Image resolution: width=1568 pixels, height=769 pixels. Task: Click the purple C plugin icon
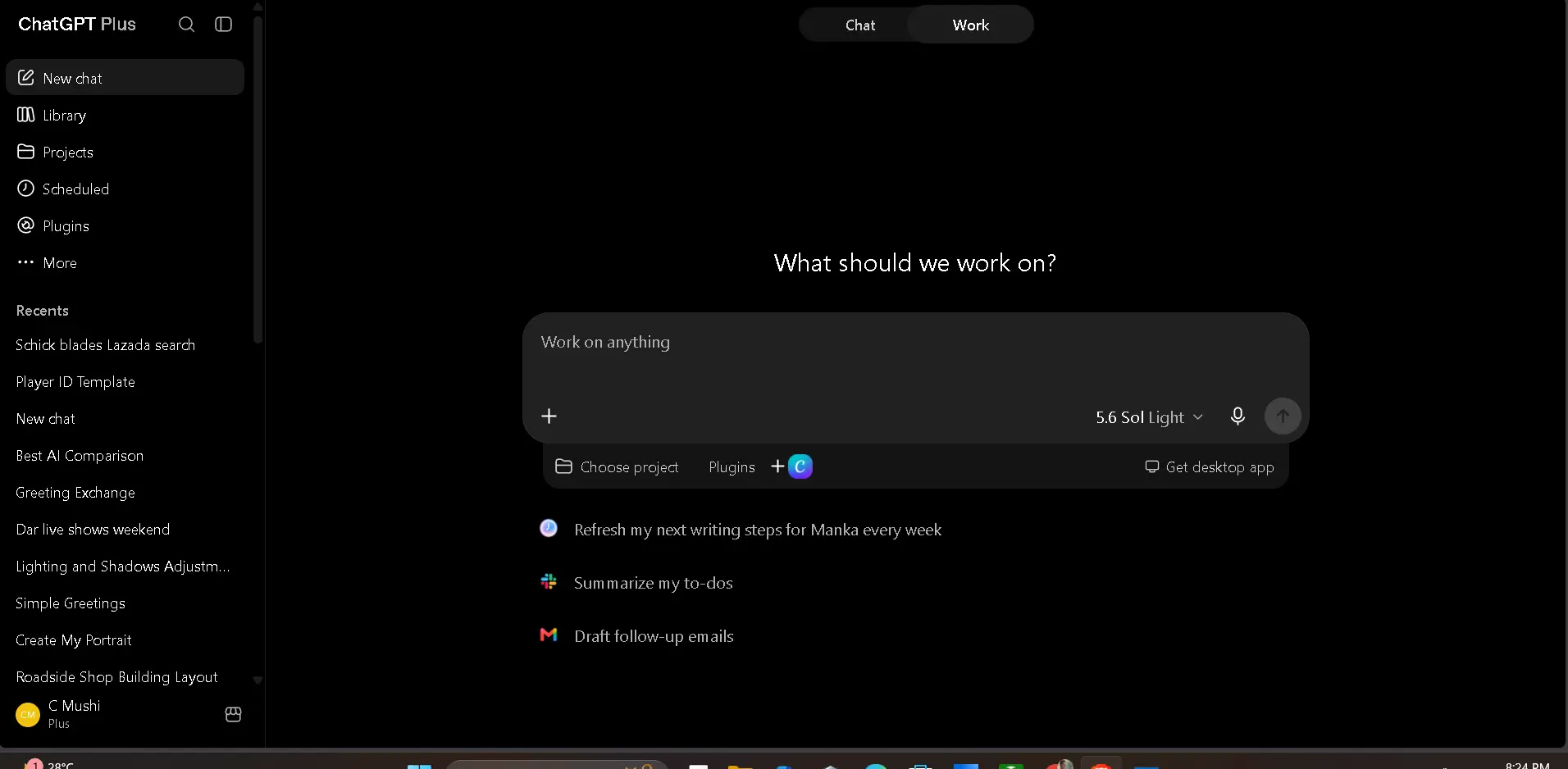click(800, 466)
